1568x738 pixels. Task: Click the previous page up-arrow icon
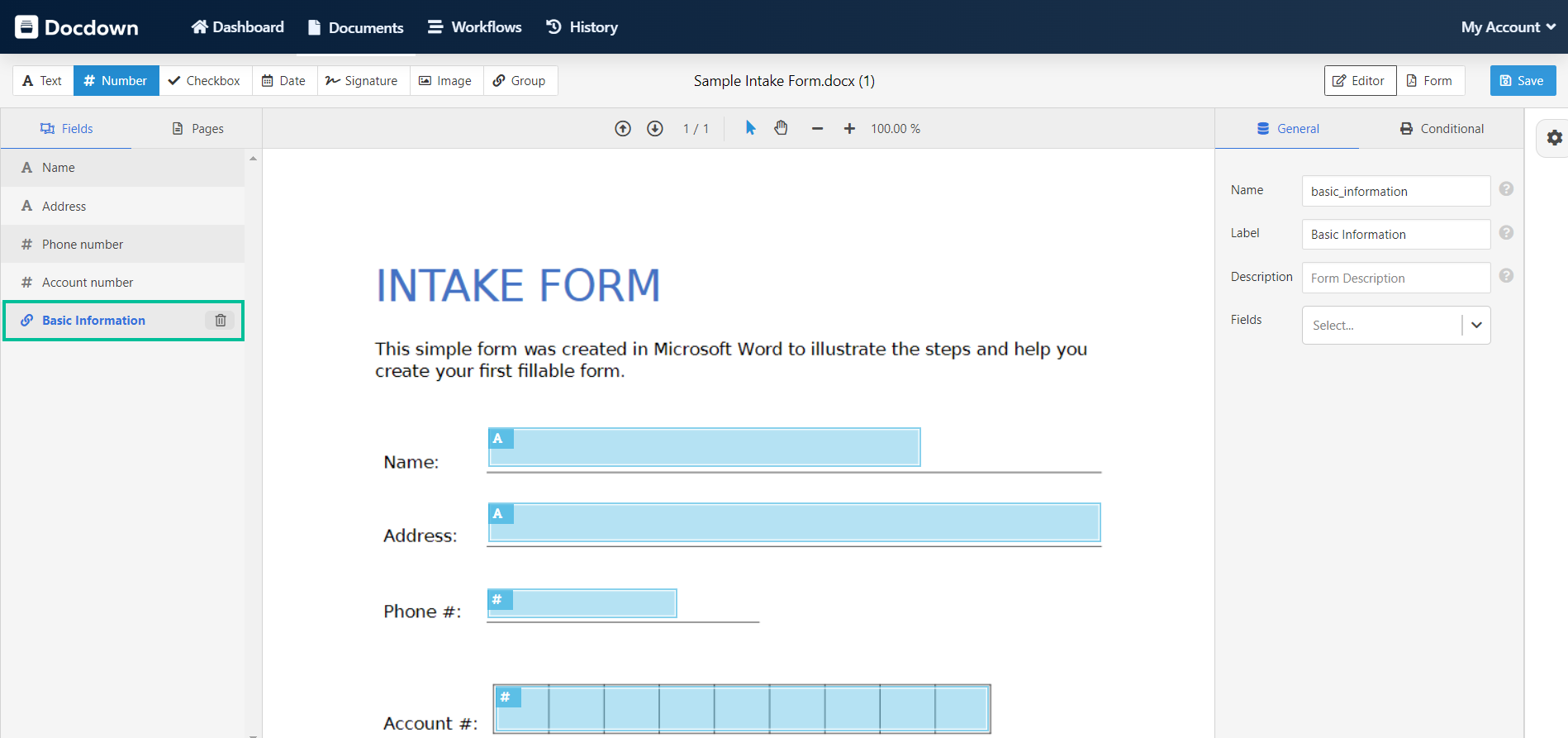coord(623,129)
